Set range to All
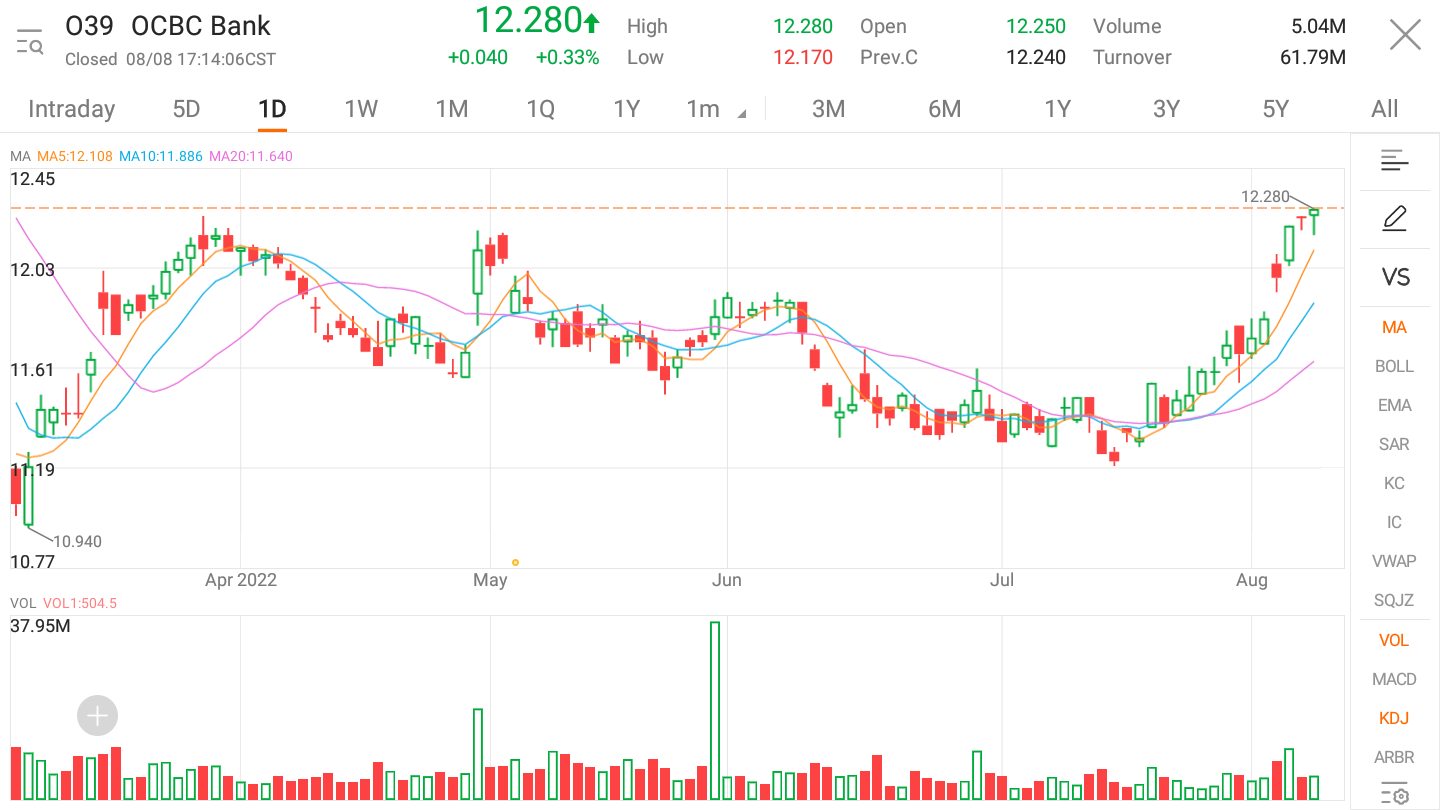Screen dimensions: 1440x810 click(x=1385, y=109)
